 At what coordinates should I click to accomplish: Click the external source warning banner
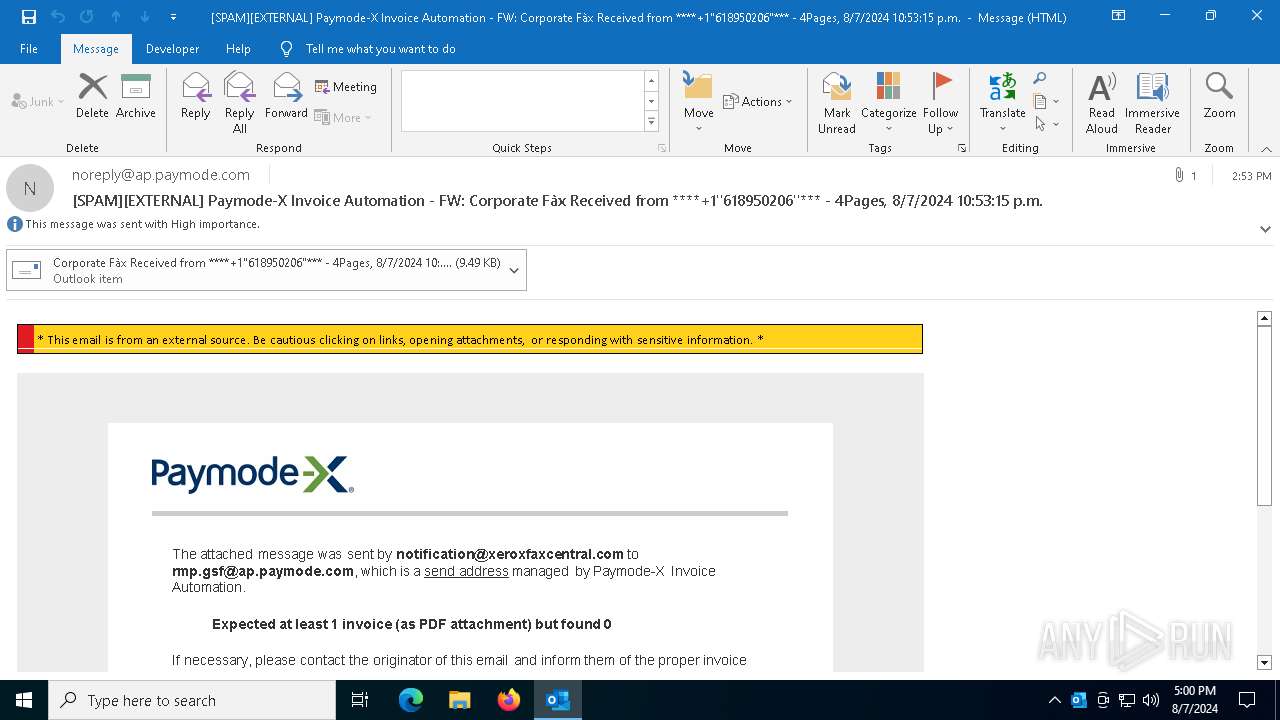click(470, 339)
